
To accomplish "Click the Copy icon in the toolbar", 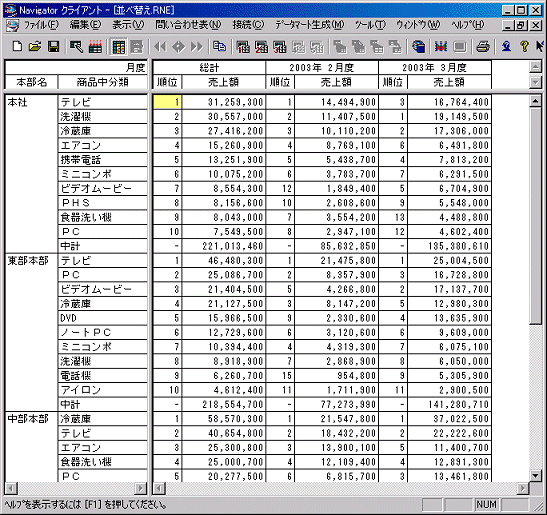I will (x=219, y=46).
